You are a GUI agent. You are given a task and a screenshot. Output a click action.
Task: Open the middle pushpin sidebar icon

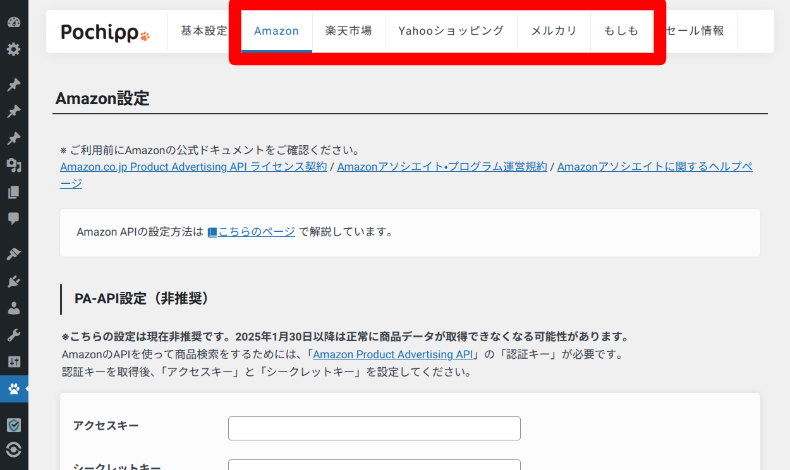(14, 111)
